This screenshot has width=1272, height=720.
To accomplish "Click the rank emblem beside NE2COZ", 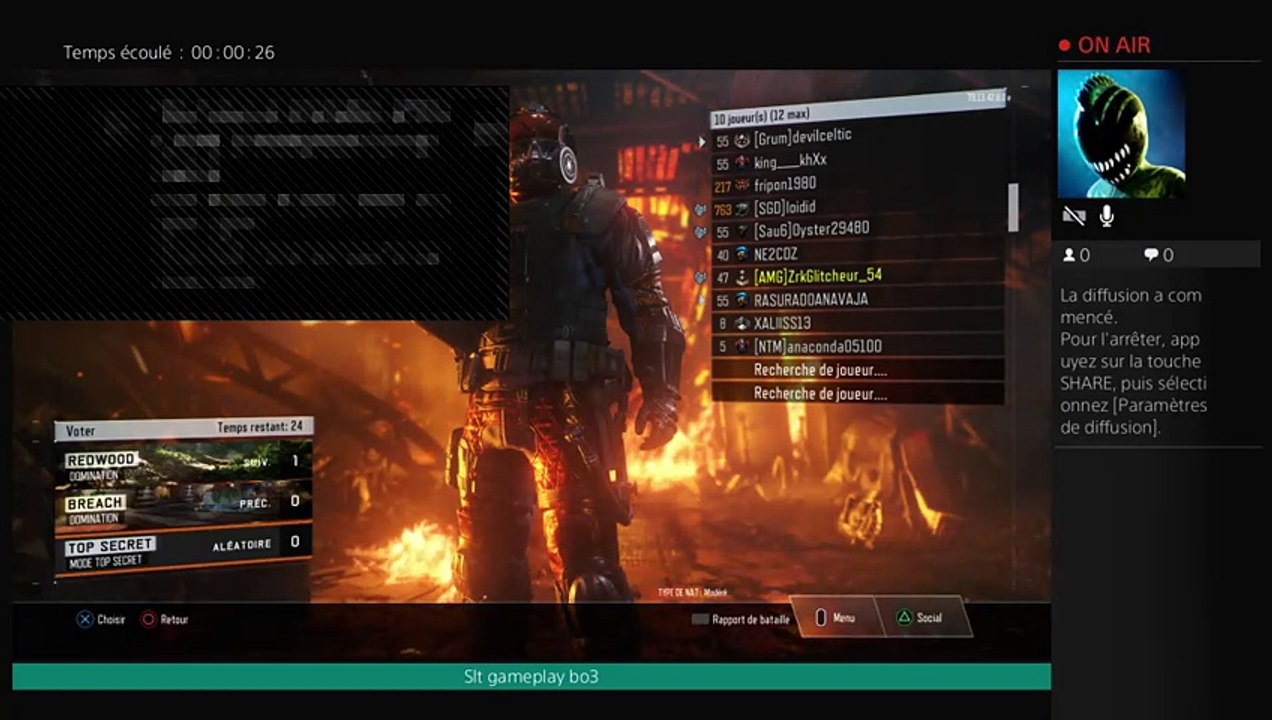I will click(x=742, y=254).
